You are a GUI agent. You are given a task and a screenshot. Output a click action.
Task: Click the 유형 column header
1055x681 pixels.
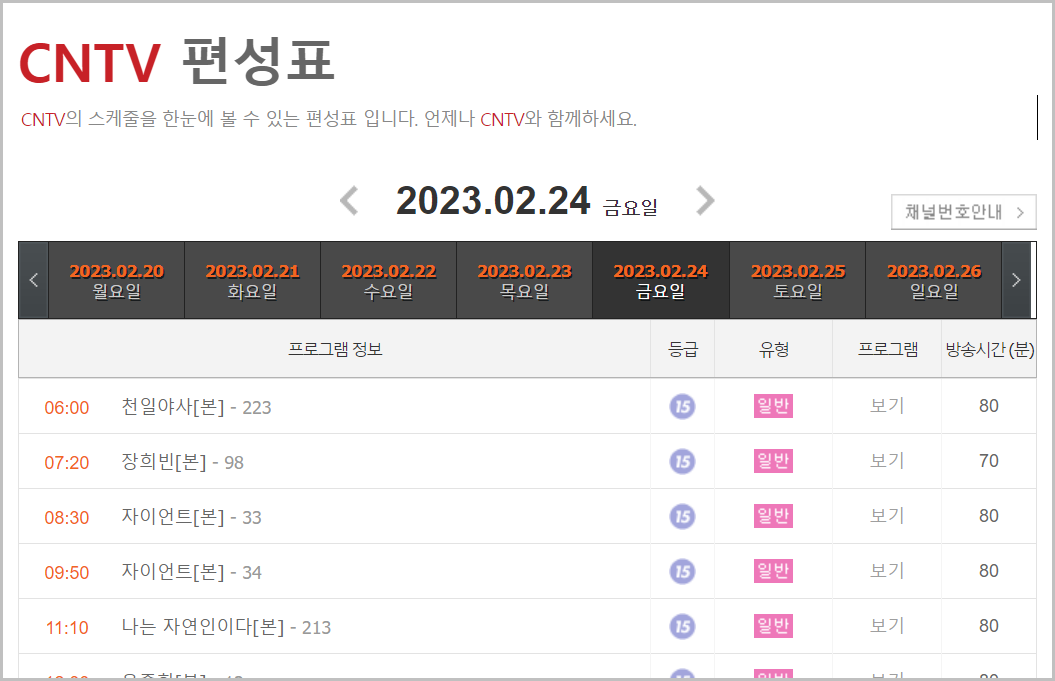click(774, 349)
